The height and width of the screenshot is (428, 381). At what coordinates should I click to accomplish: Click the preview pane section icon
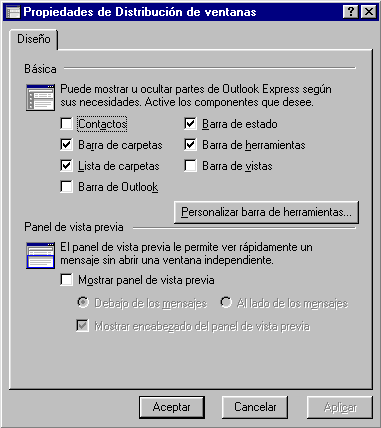click(x=40, y=255)
